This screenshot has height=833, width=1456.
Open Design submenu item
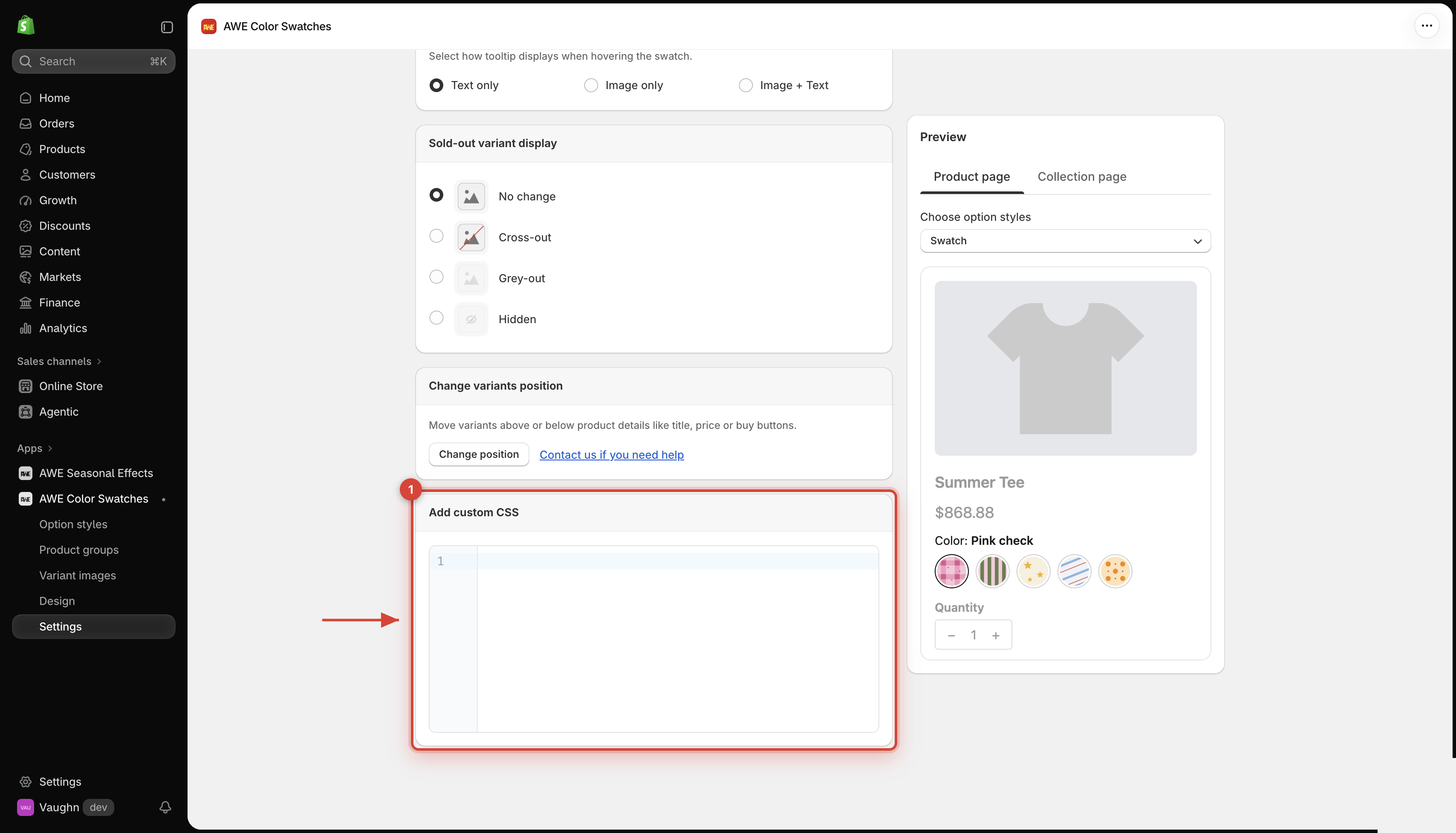click(x=57, y=601)
